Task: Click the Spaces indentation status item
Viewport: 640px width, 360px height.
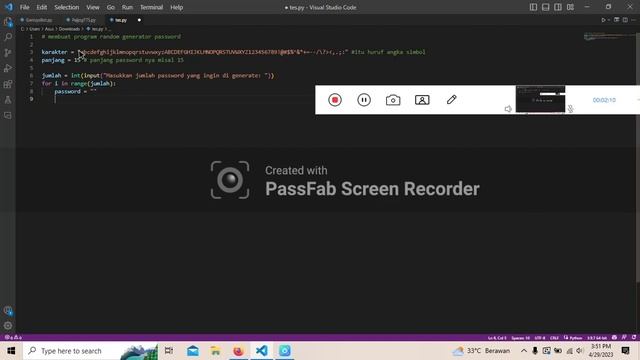Action: (520, 338)
